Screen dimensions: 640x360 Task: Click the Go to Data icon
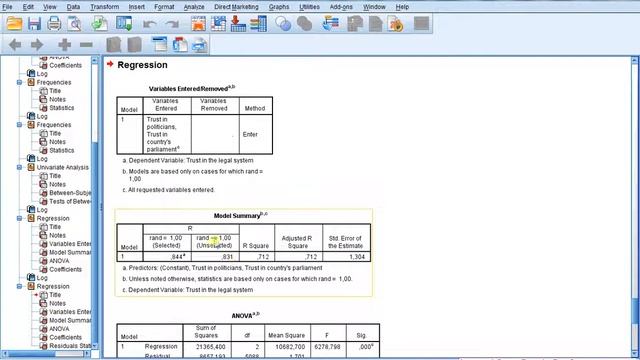point(198,24)
